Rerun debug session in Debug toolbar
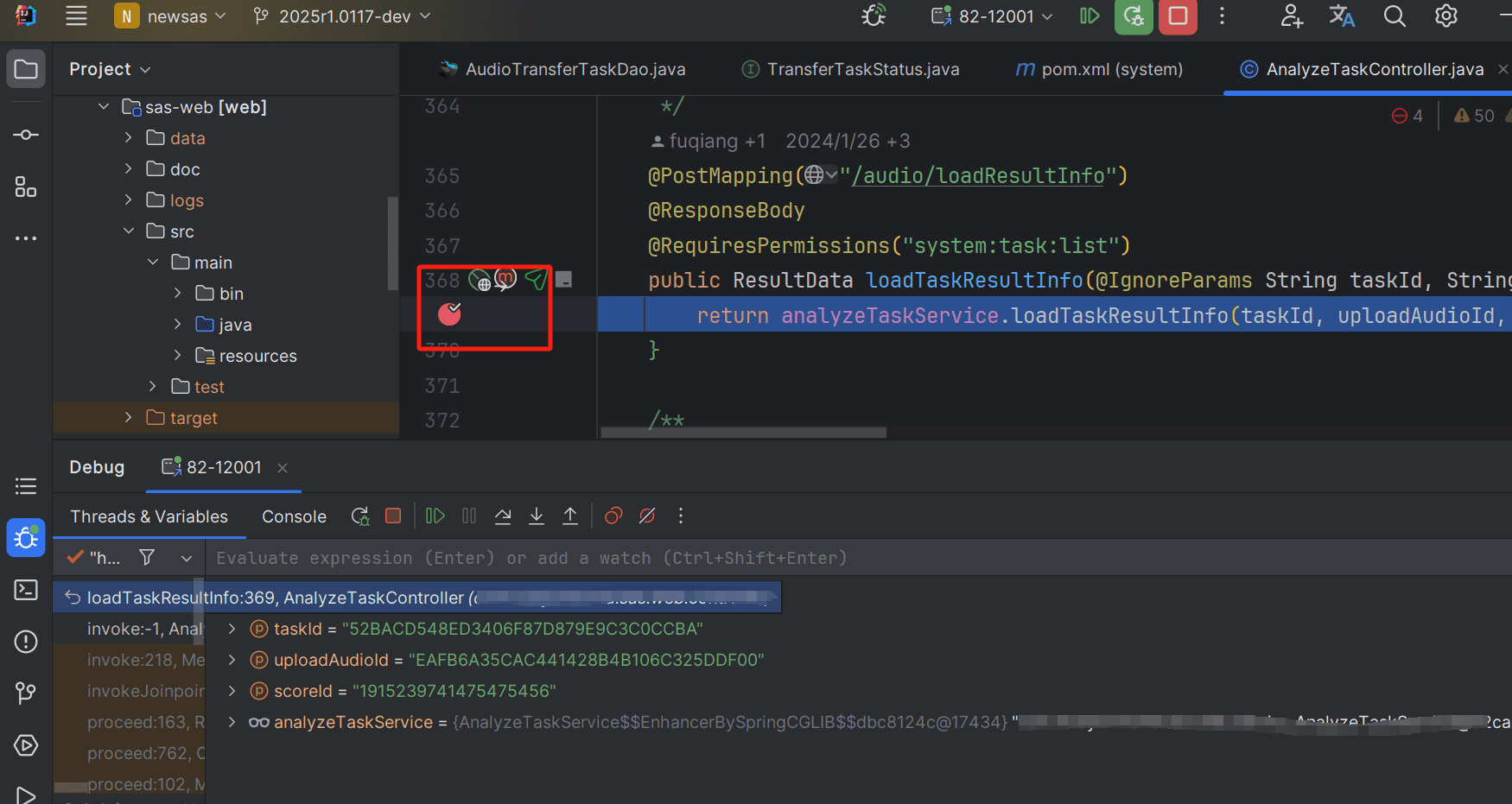 point(360,516)
